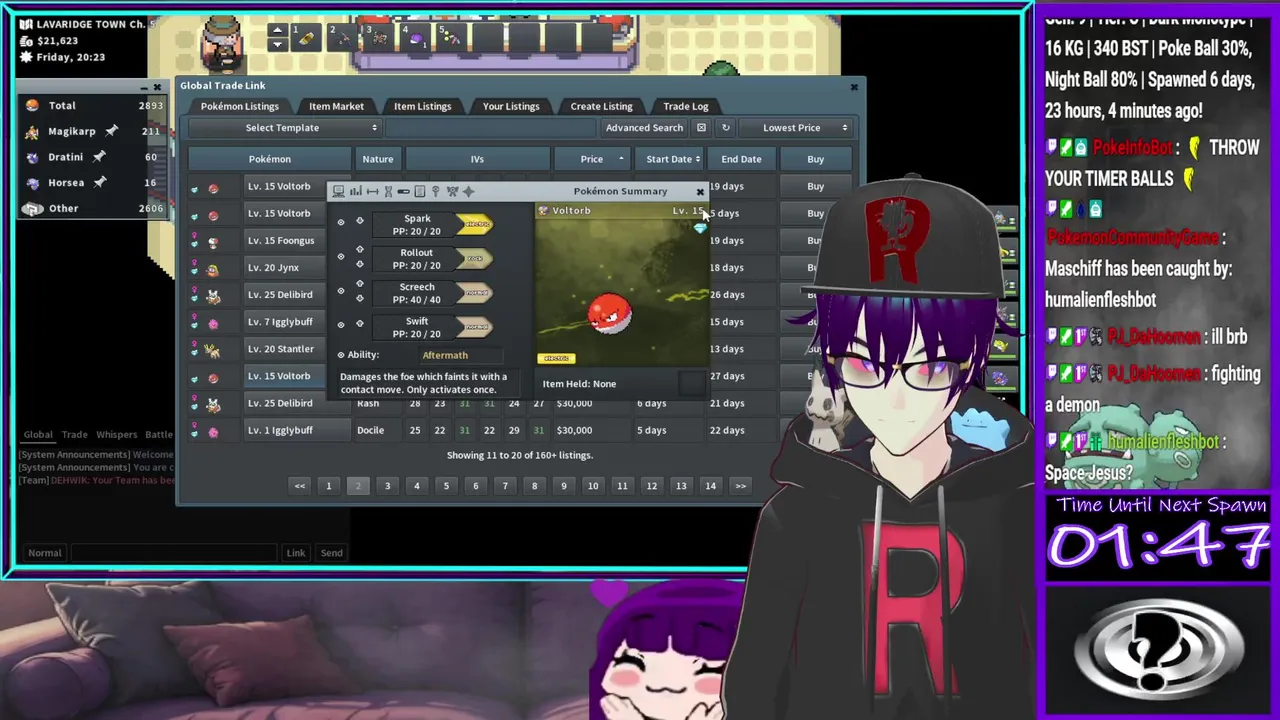This screenshot has width=1280, height=720.
Task: Open the hourglass tab in Pokémon Summary
Action: (x=388, y=191)
